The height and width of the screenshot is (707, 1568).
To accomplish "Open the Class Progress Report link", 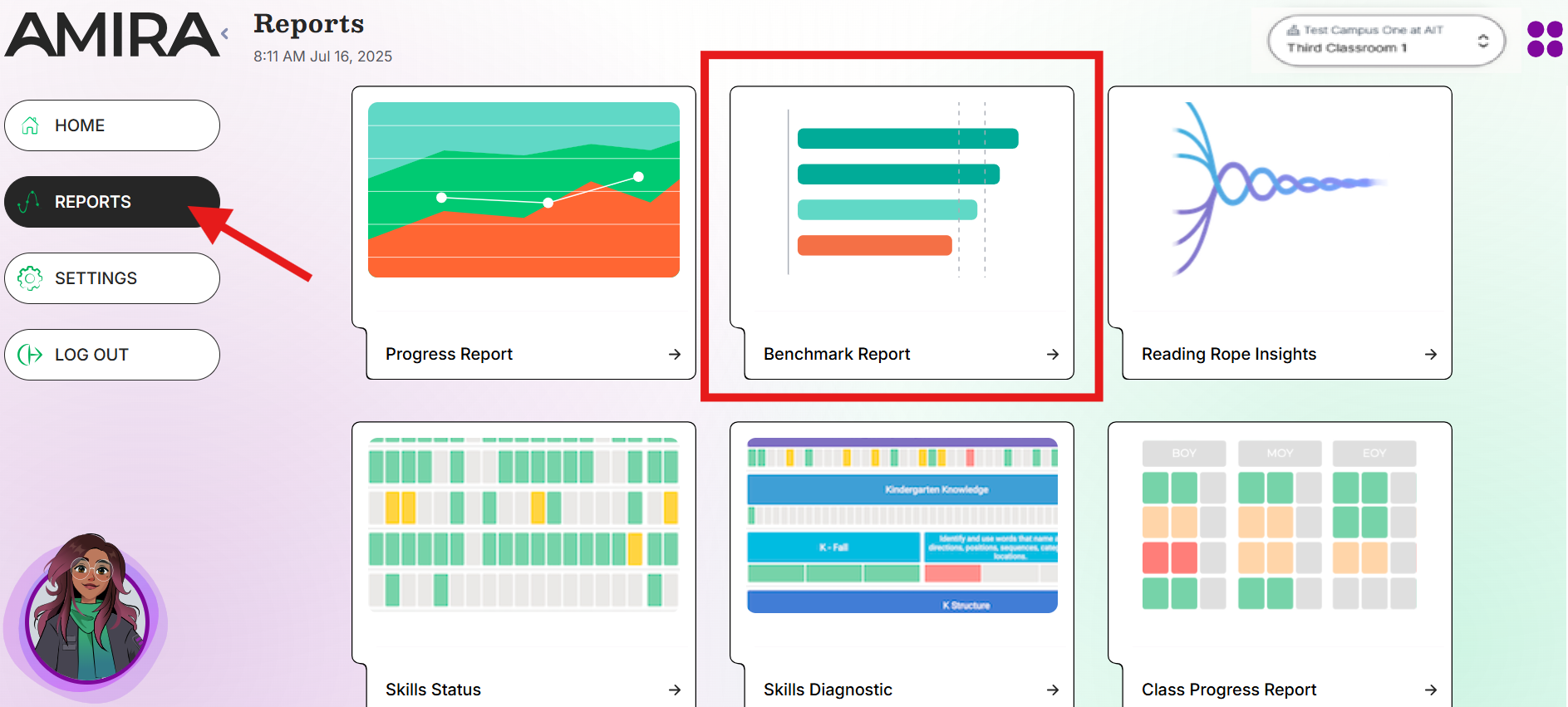I will (1229, 690).
